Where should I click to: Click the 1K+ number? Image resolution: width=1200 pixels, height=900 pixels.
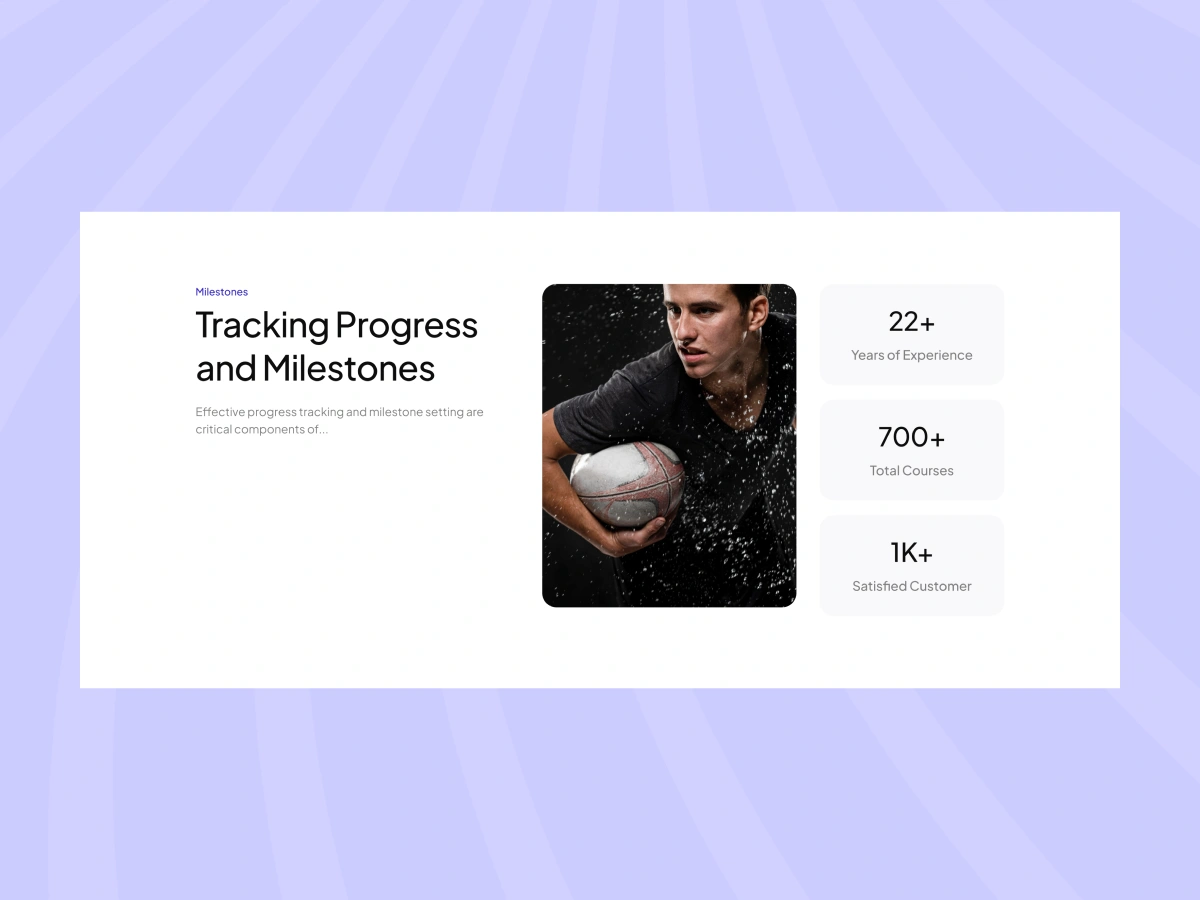coord(912,552)
